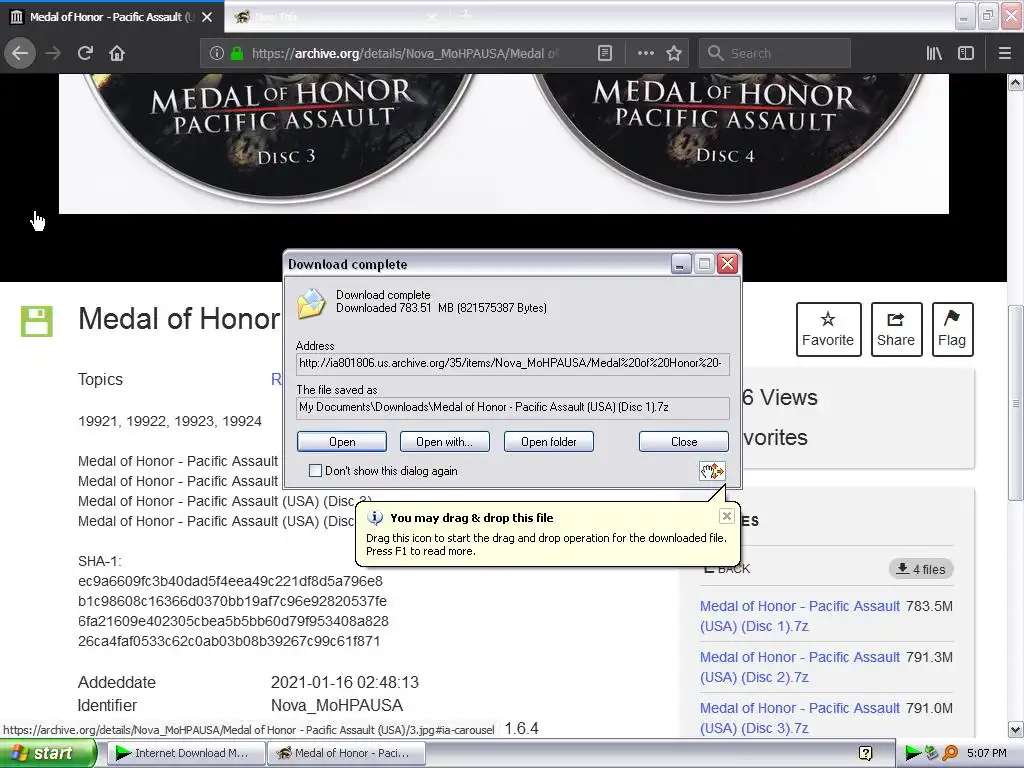Viewport: 1024px width, 768px height.
Task: Open the Disc 2 .7z download link
Action: [x=799, y=667]
